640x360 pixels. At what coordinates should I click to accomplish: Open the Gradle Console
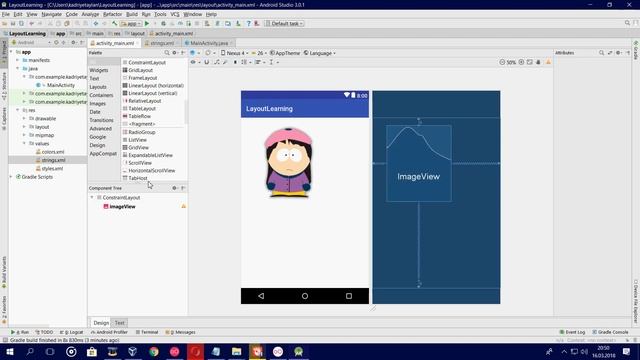[611, 332]
